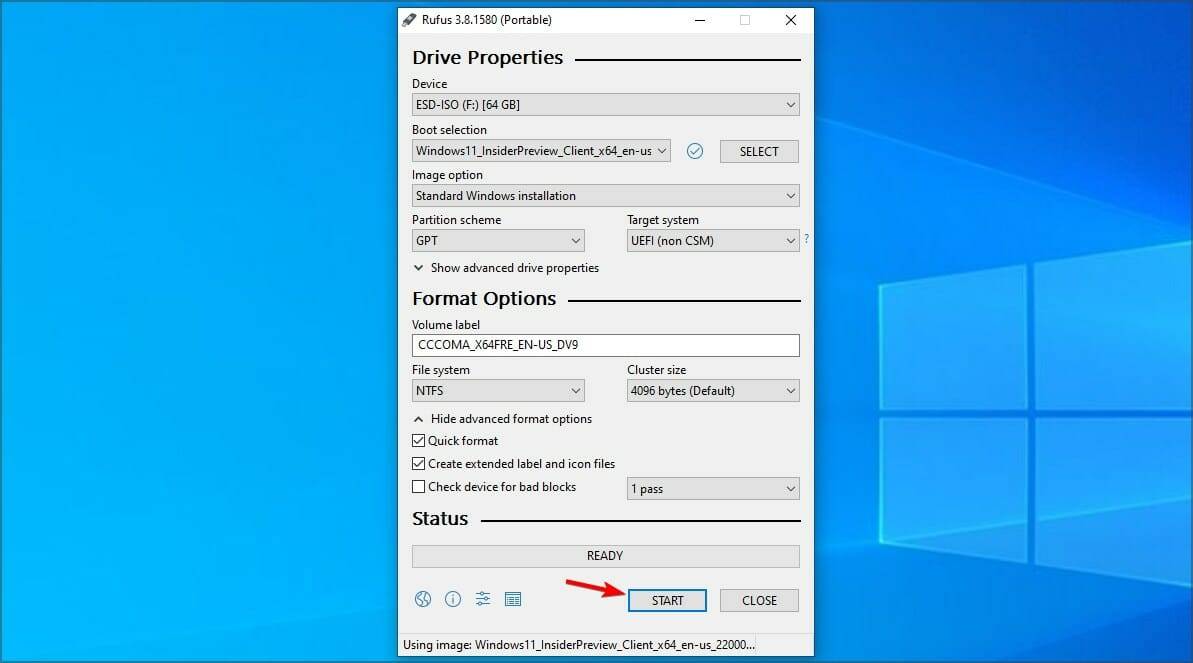The width and height of the screenshot is (1193, 663).
Task: Click the Rufus icon in the title bar
Action: coord(407,18)
